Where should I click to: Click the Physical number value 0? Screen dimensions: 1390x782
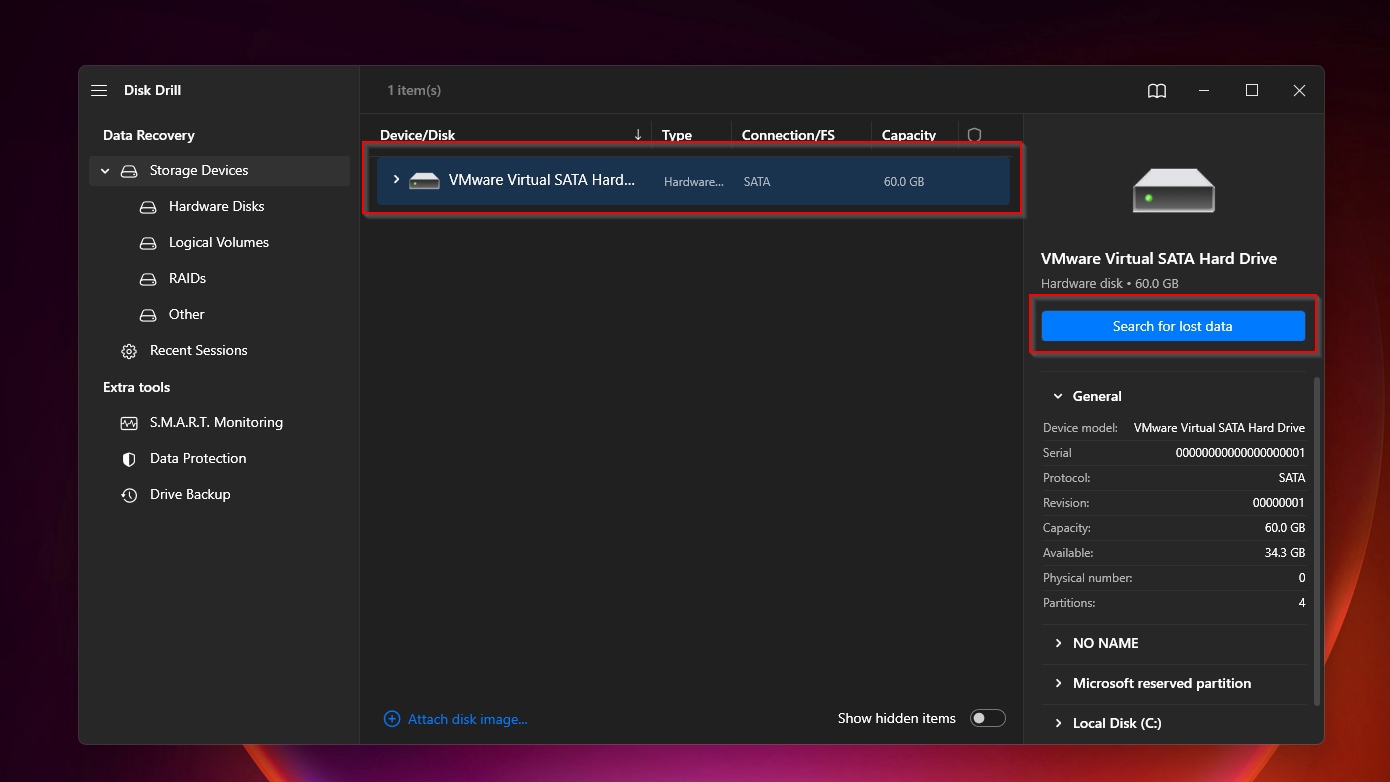(x=1302, y=578)
